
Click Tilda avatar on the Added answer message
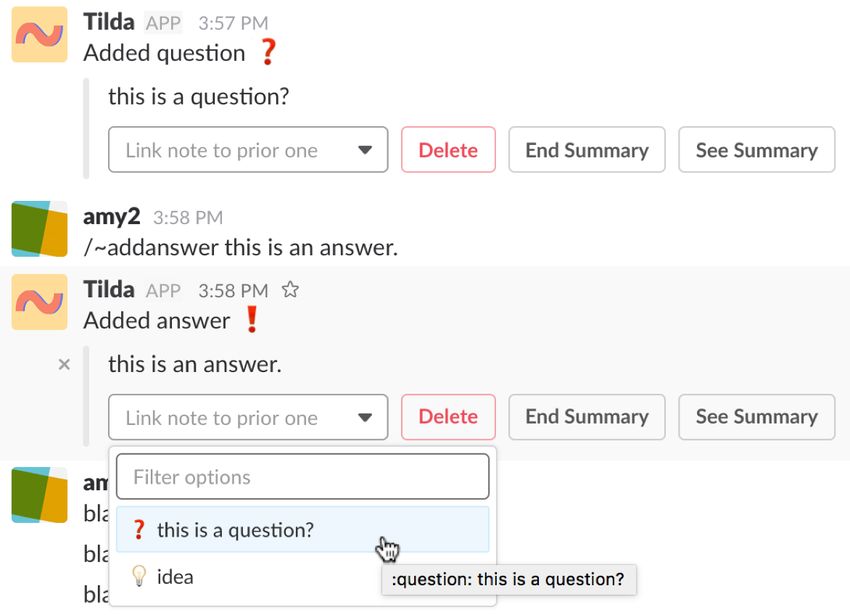tap(40, 302)
